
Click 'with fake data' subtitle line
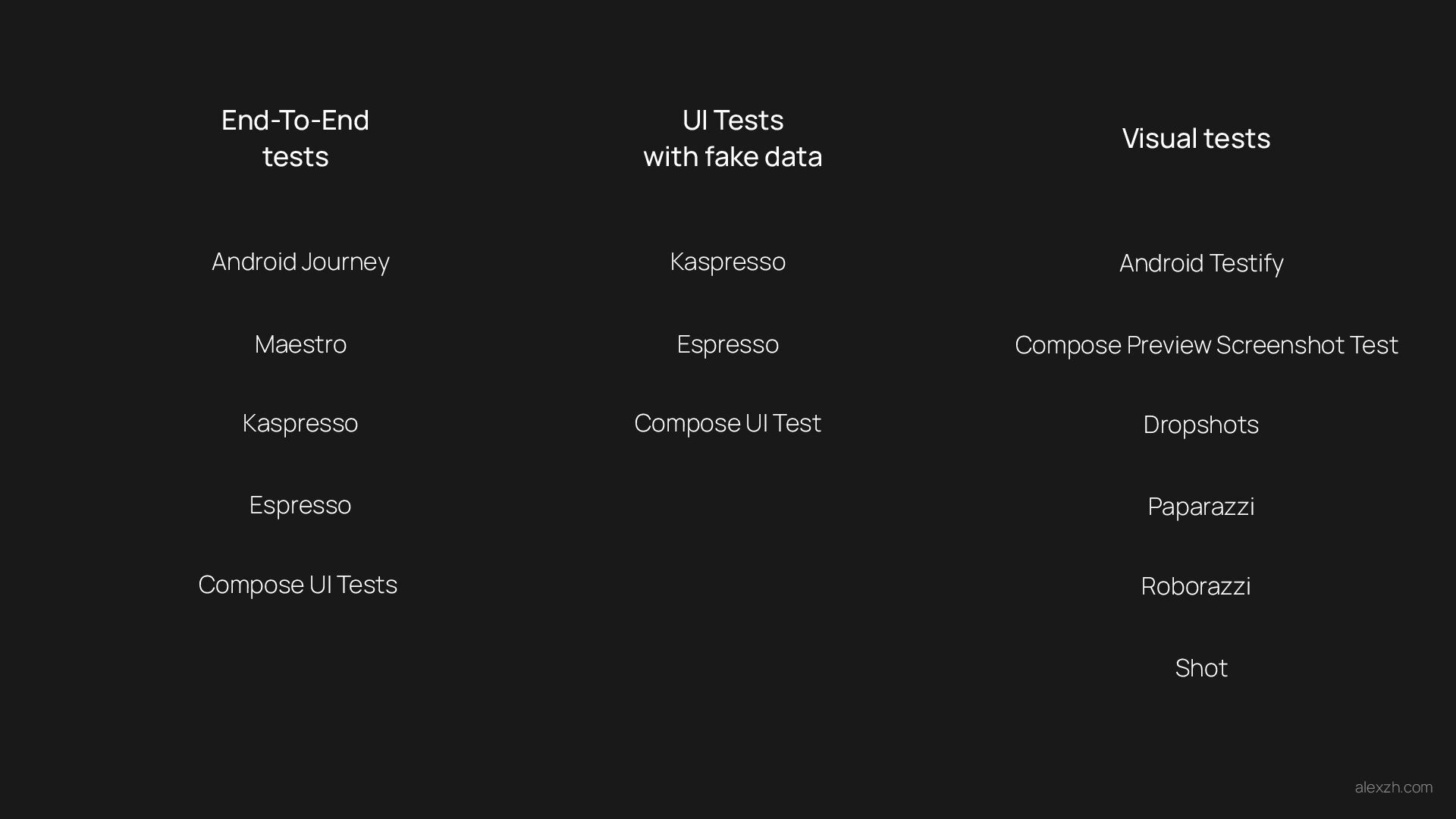coord(733,157)
